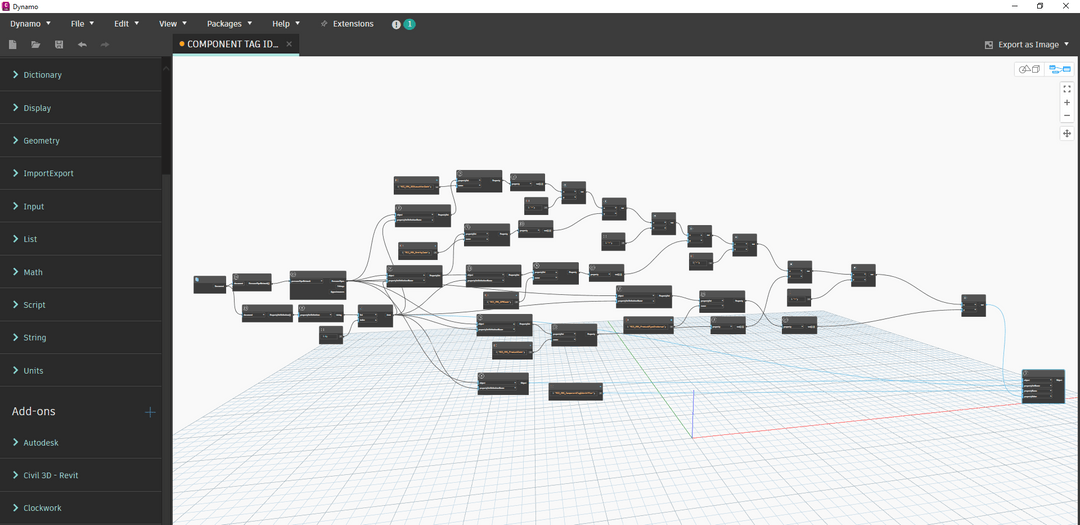Activate the pan mode icon
Image resolution: width=1080 pixels, height=525 pixels.
(x=1067, y=134)
